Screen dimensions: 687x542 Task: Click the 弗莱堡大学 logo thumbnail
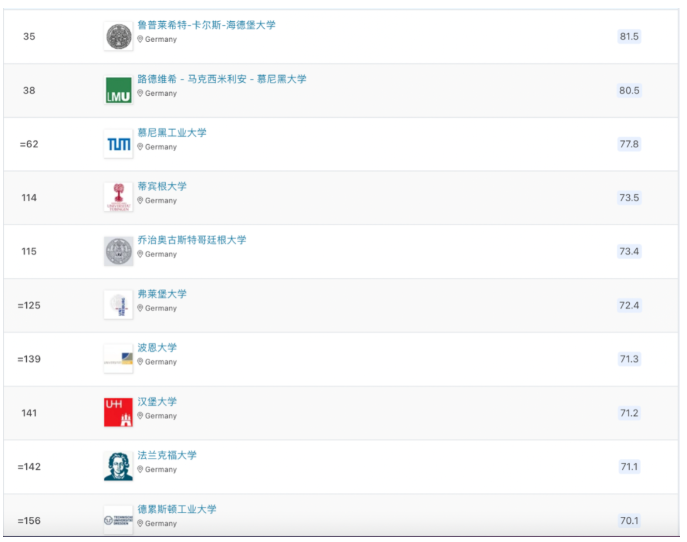click(118, 305)
